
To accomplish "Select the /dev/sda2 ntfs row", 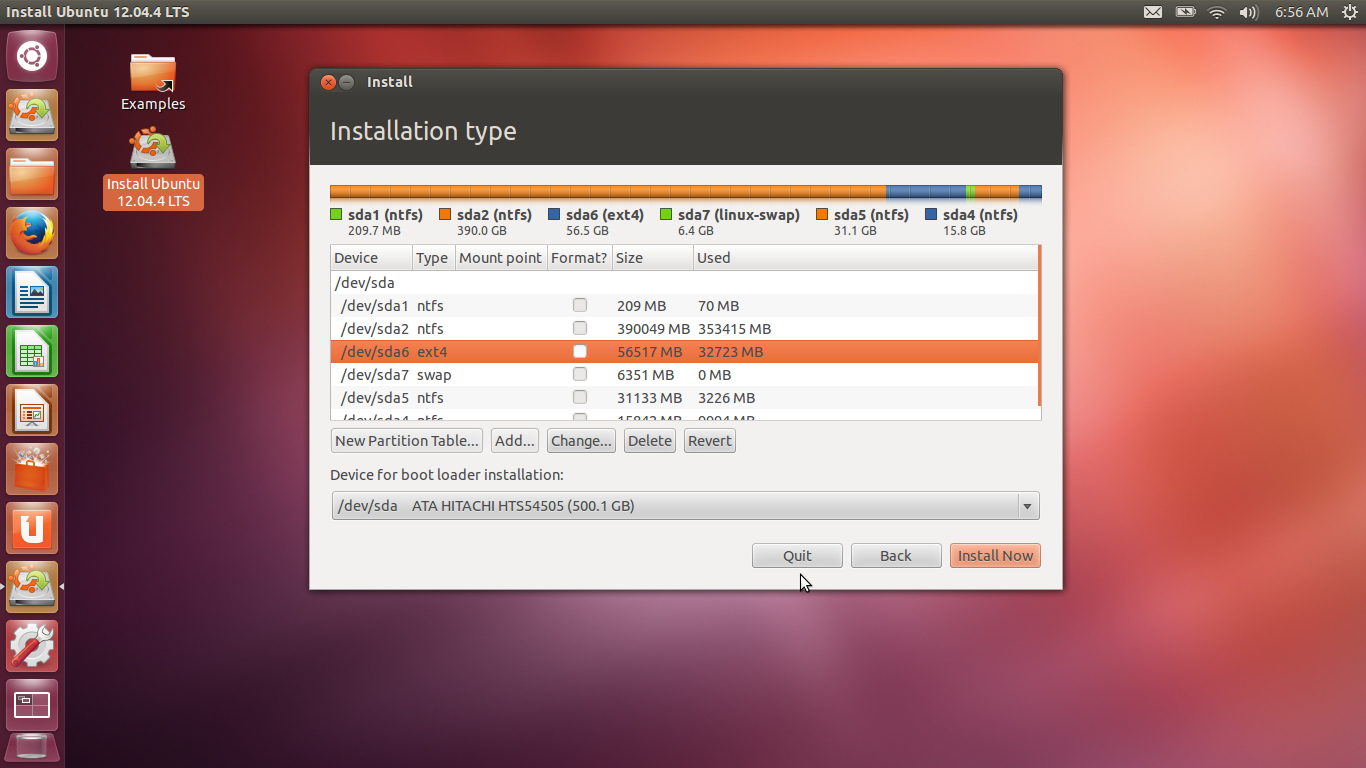I will point(684,328).
